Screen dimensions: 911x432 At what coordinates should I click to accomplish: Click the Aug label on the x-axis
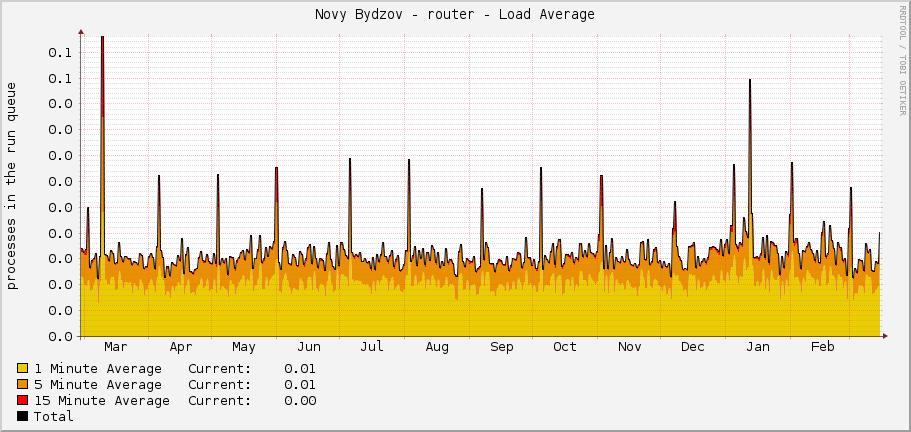[437, 347]
